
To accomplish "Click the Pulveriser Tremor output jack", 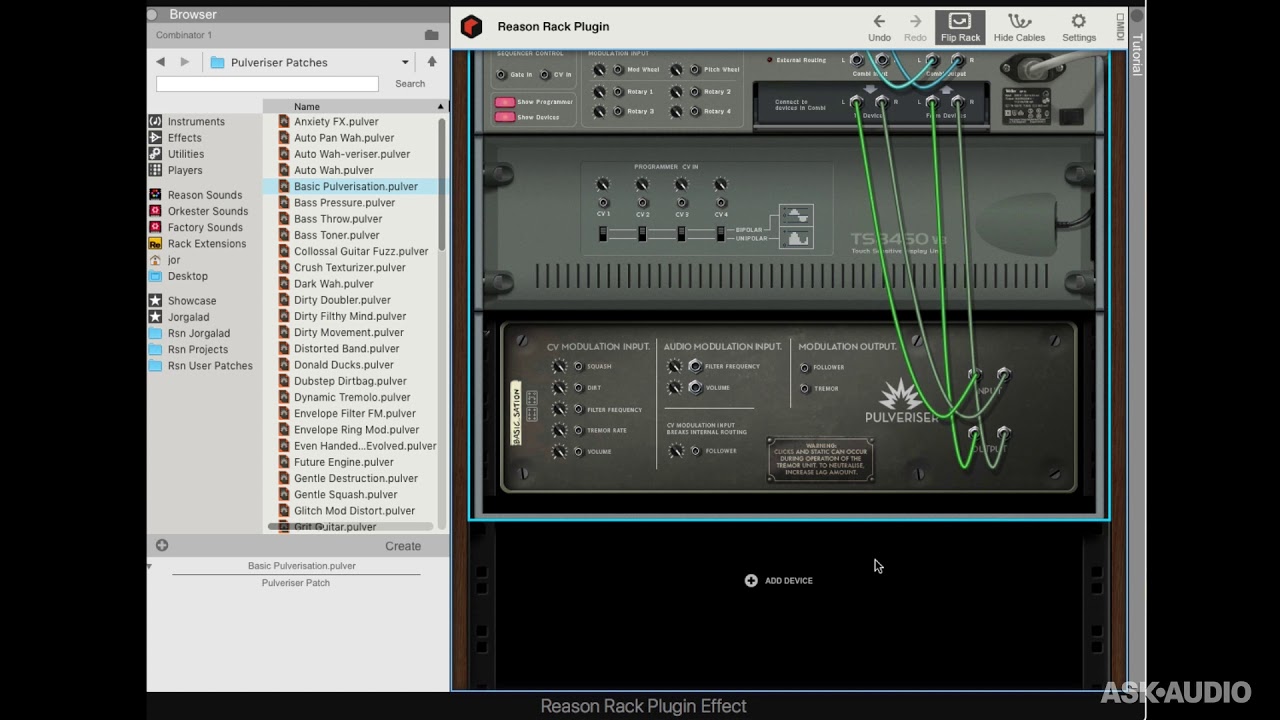I will click(x=805, y=388).
